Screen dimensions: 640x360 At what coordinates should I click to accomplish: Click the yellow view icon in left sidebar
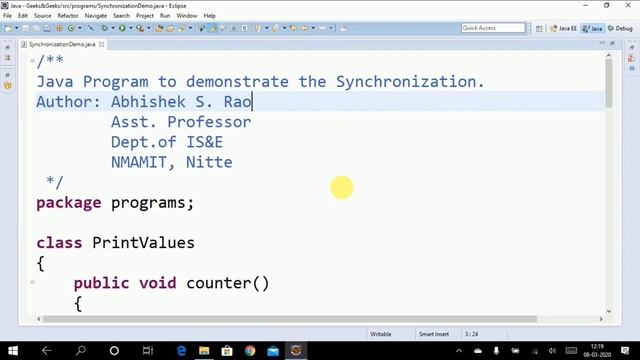tap(8, 86)
